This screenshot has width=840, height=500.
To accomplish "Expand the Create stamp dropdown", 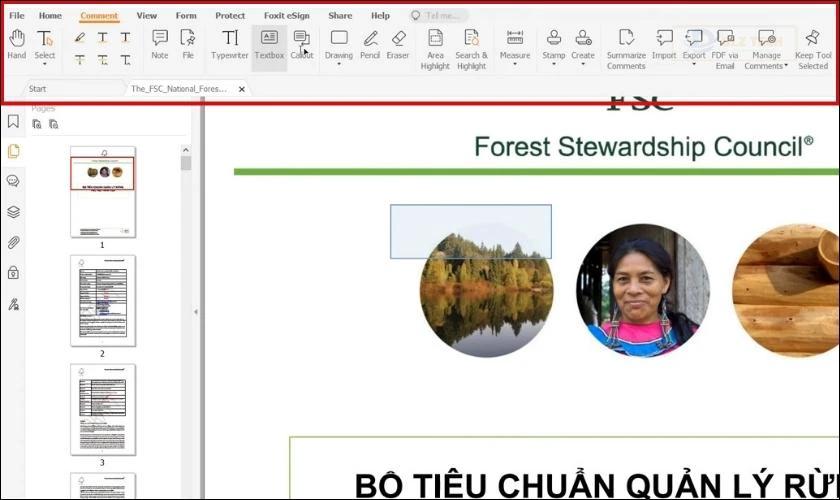I will pos(583,64).
